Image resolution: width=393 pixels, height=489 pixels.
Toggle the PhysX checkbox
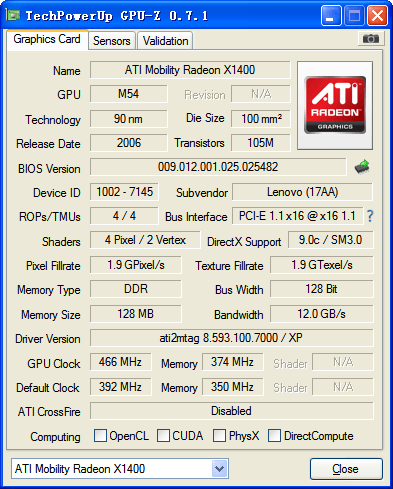click(219, 435)
